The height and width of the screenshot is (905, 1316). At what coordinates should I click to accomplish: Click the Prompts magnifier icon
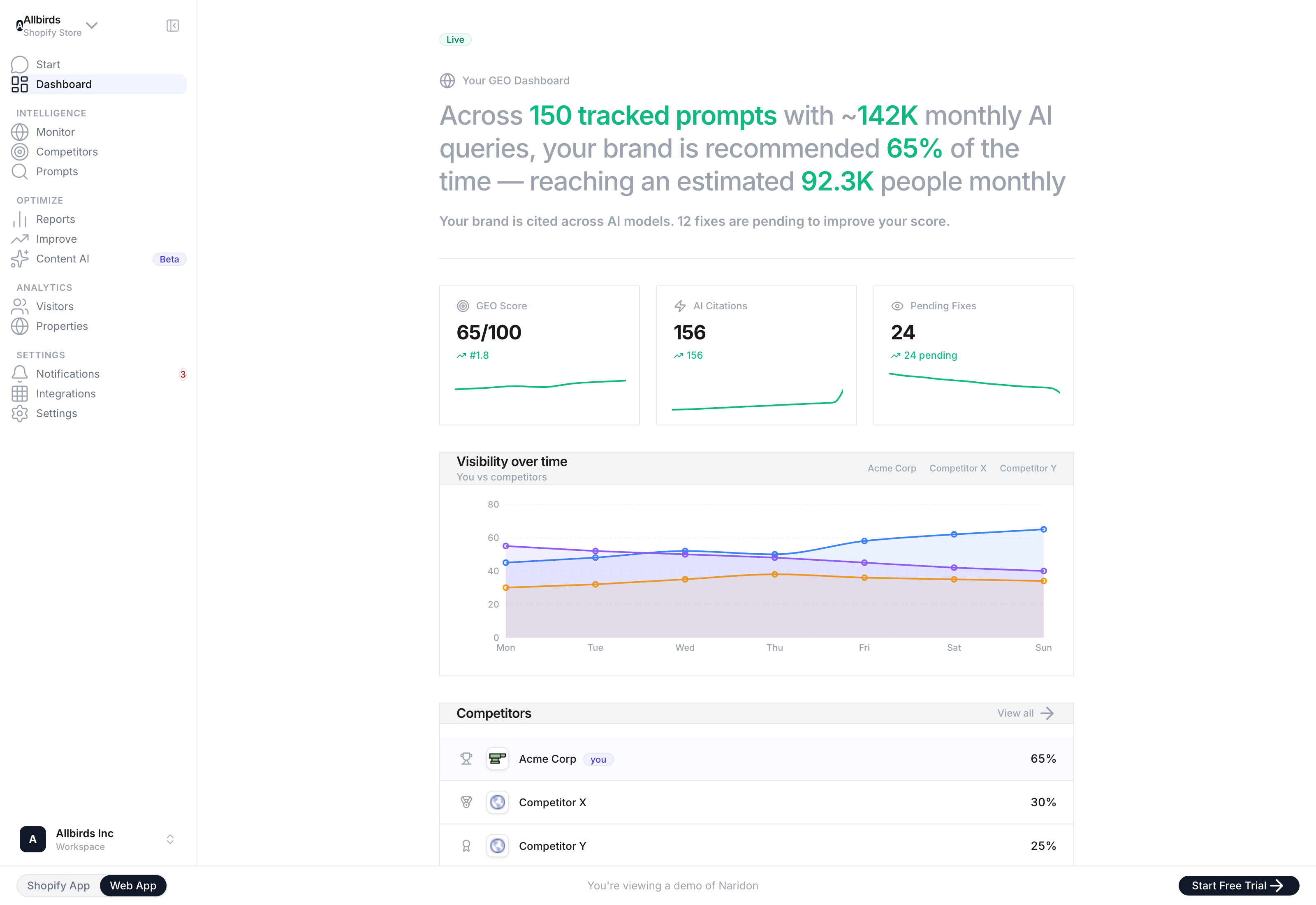(20, 172)
